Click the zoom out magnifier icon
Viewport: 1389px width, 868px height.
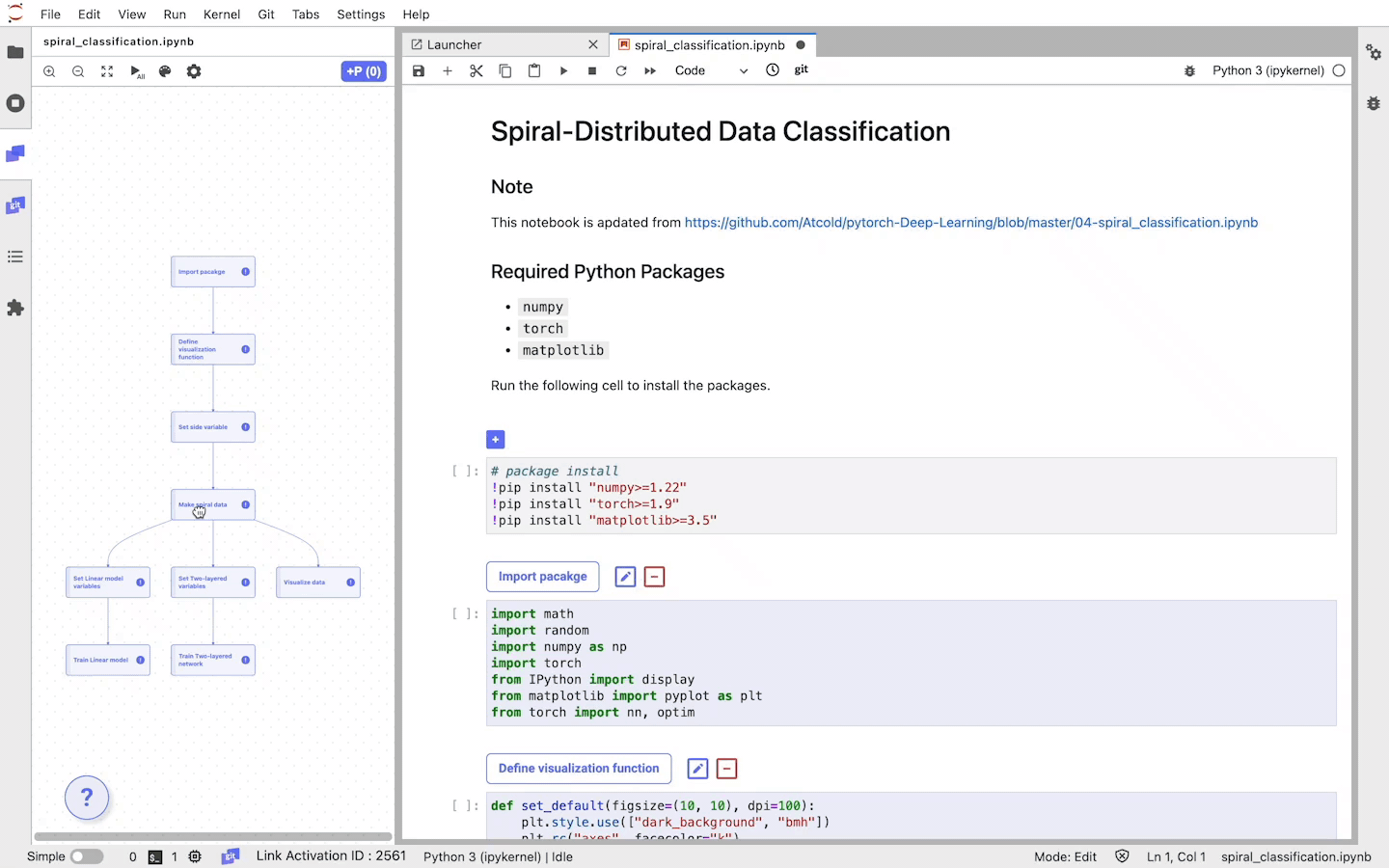[78, 71]
